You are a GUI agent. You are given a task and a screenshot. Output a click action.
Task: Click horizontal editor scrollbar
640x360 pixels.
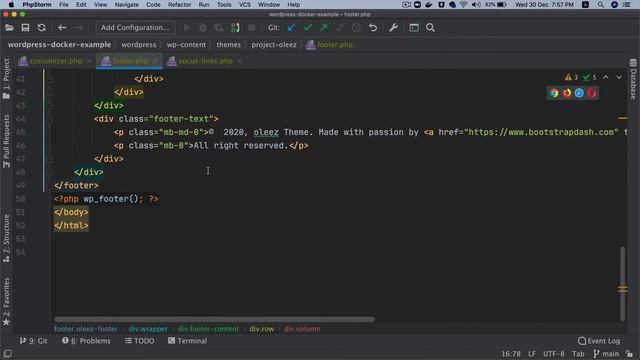(x=214, y=319)
